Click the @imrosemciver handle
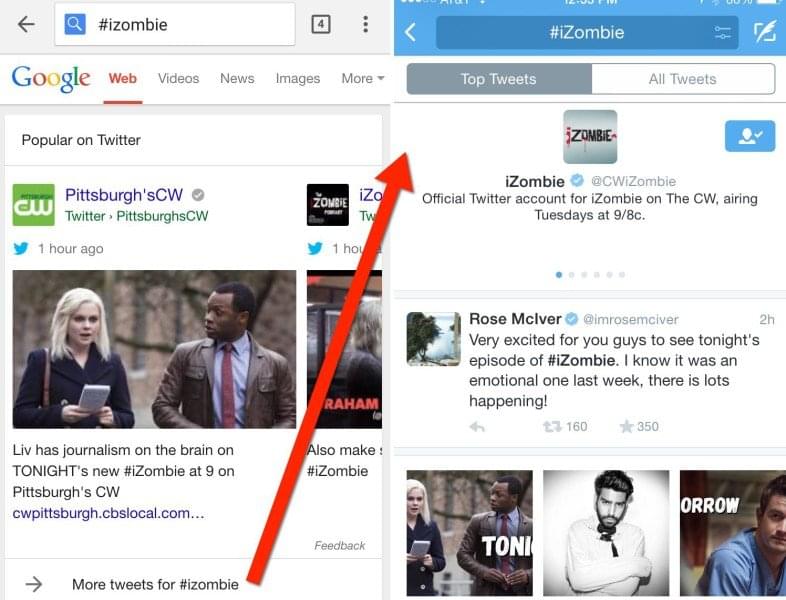Viewport: 786px width, 600px height. click(x=631, y=319)
